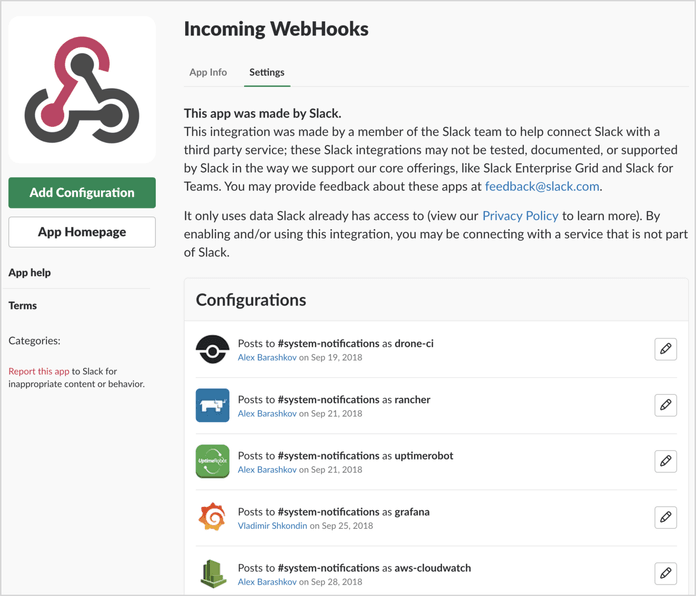
Task: Click the drone-ci configuration icon
Action: click(x=213, y=349)
